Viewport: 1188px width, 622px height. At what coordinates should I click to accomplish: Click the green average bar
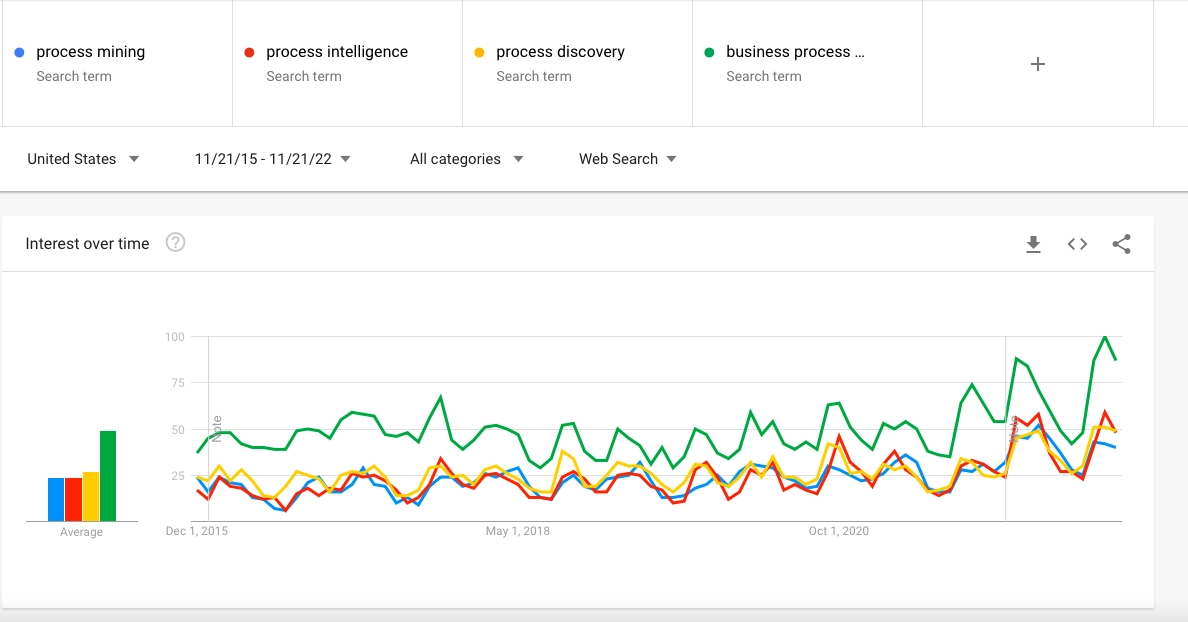point(108,476)
